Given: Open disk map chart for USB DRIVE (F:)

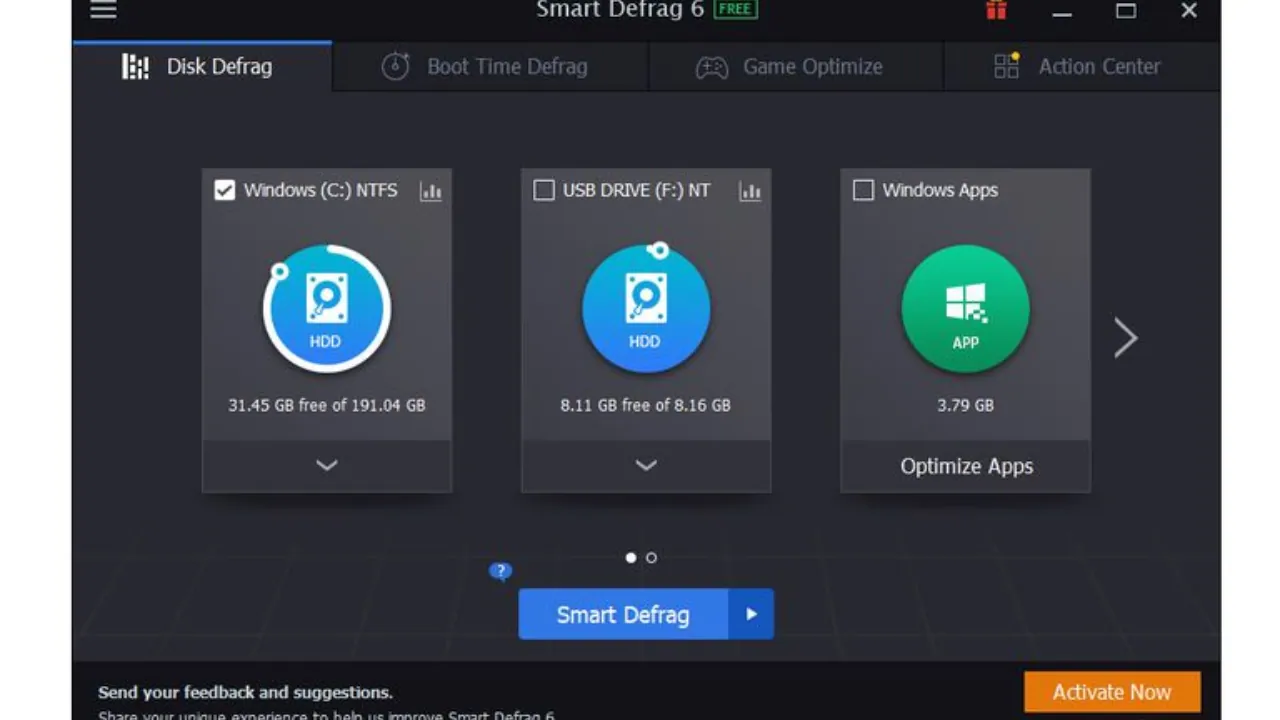Looking at the screenshot, I should [750, 191].
